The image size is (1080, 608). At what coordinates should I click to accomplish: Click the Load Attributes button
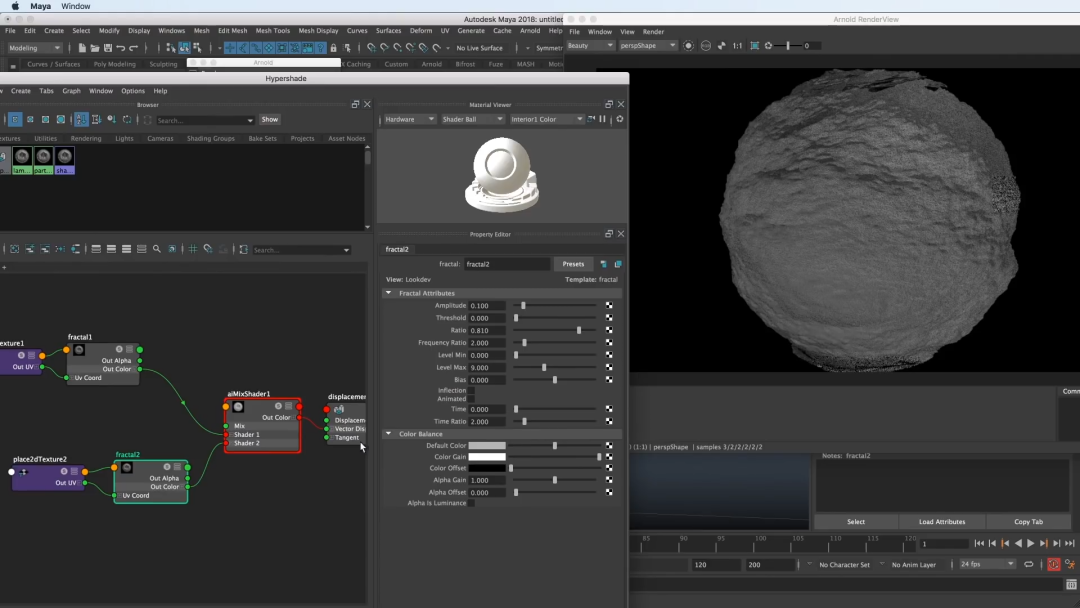tap(942, 522)
